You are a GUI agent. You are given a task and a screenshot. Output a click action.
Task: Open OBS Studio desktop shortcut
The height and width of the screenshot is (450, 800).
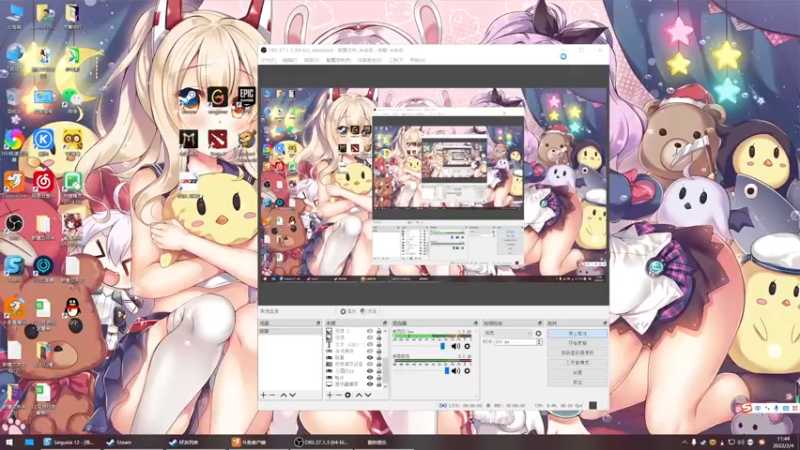point(14,224)
